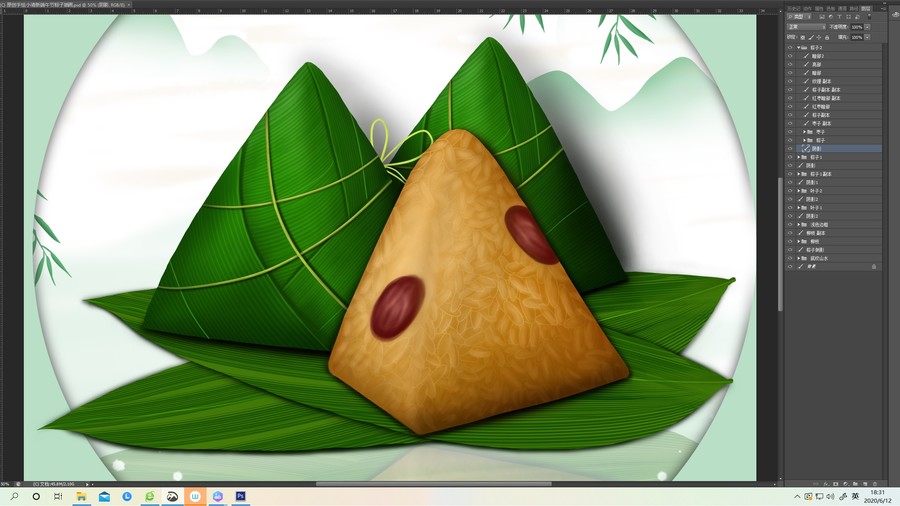Expand the 底纹山水 layer group
Image resolution: width=900 pixels, height=506 pixels.
(x=798, y=258)
